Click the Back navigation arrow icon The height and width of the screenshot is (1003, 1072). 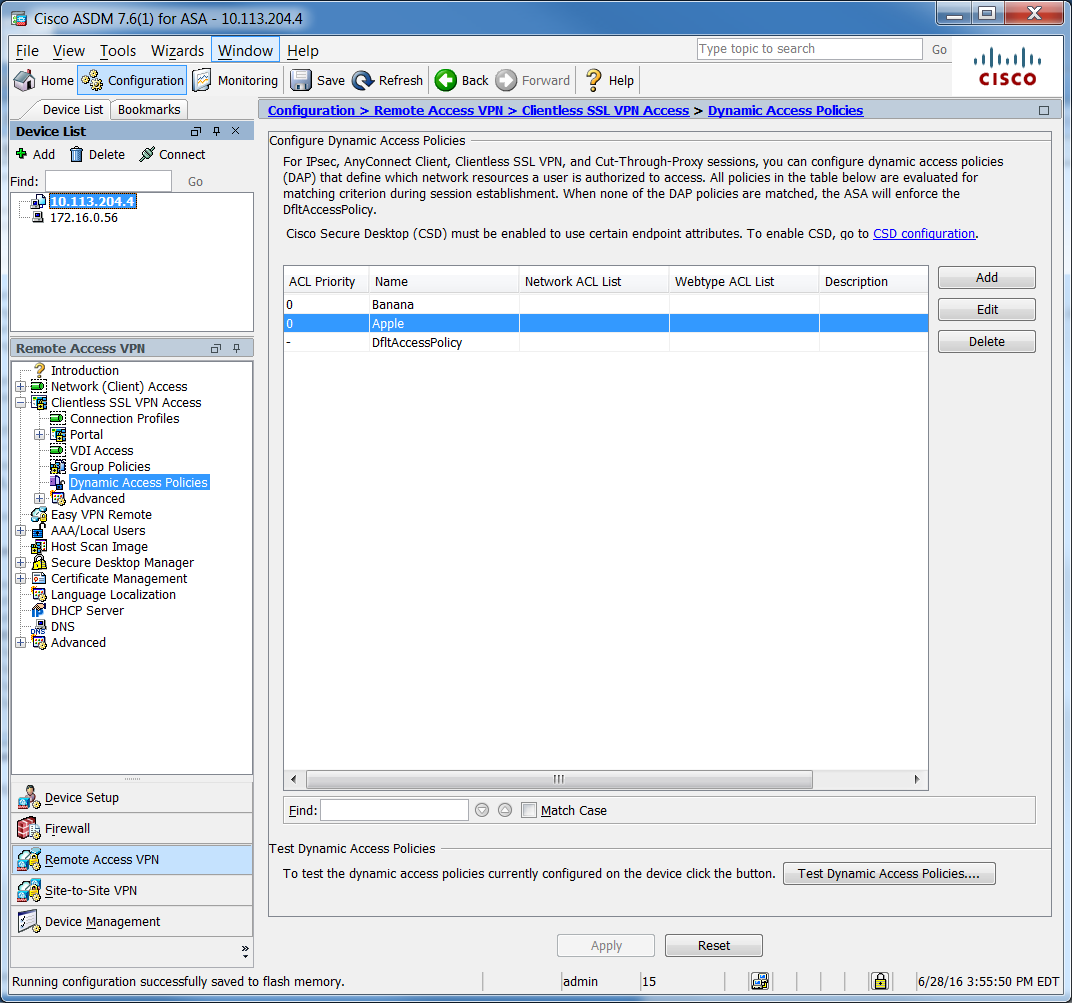(446, 81)
